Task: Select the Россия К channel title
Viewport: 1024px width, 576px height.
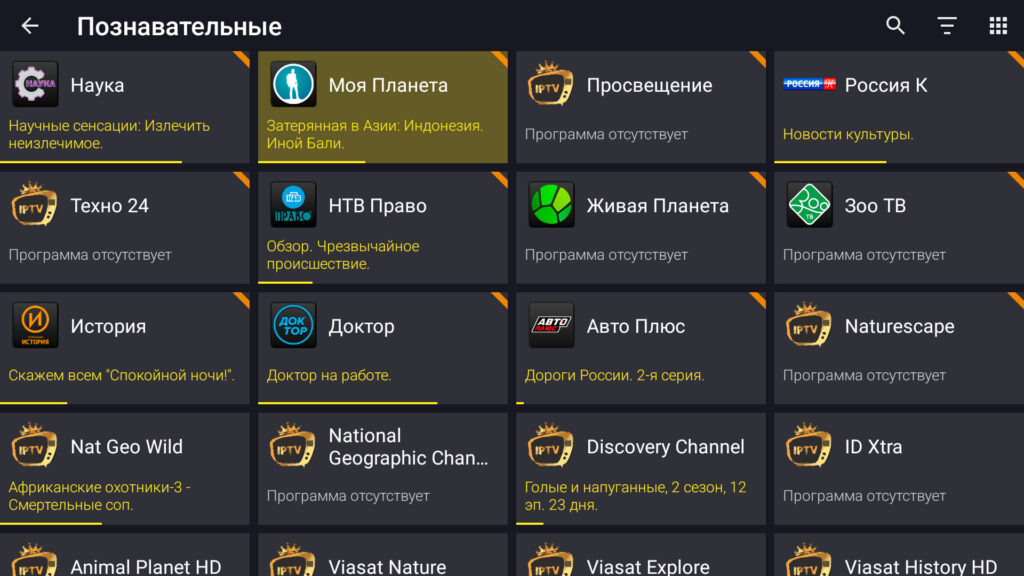Action: (x=886, y=85)
